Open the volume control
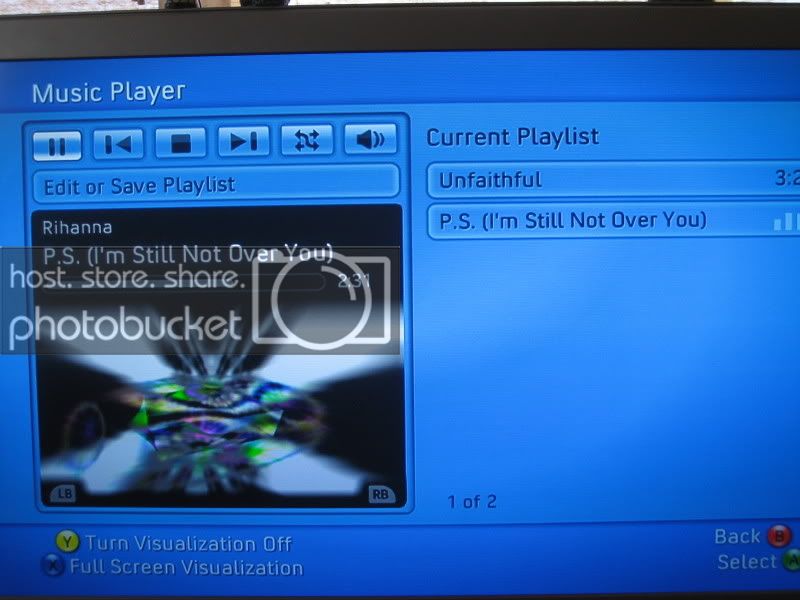The image size is (800, 600). (x=370, y=138)
